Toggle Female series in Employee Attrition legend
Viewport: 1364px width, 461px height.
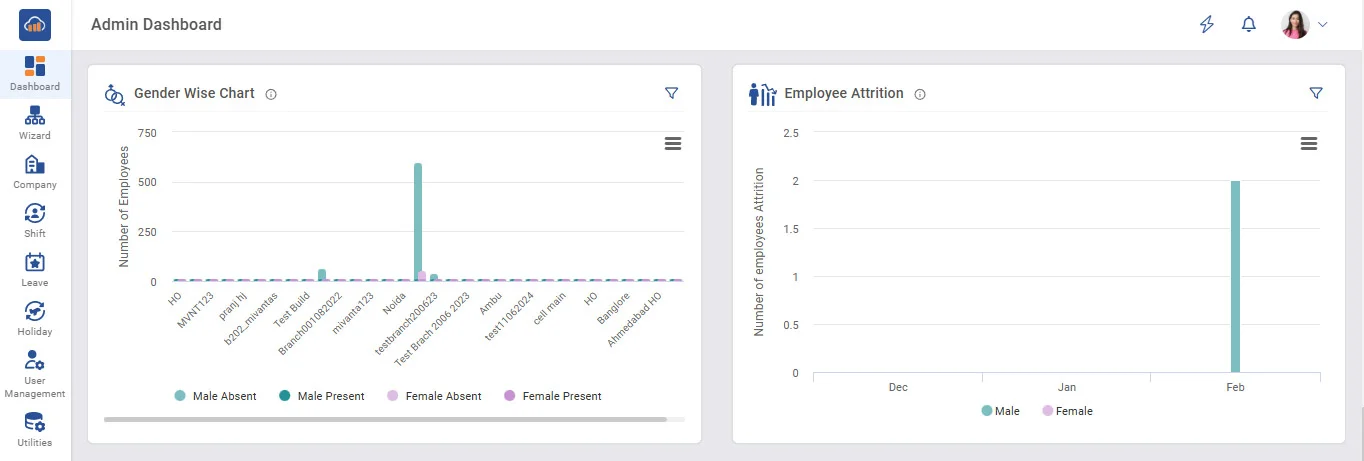1067,411
